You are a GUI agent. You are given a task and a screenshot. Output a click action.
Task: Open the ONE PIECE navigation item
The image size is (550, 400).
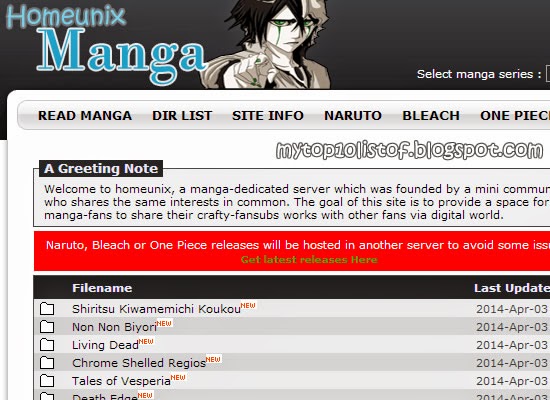click(515, 115)
